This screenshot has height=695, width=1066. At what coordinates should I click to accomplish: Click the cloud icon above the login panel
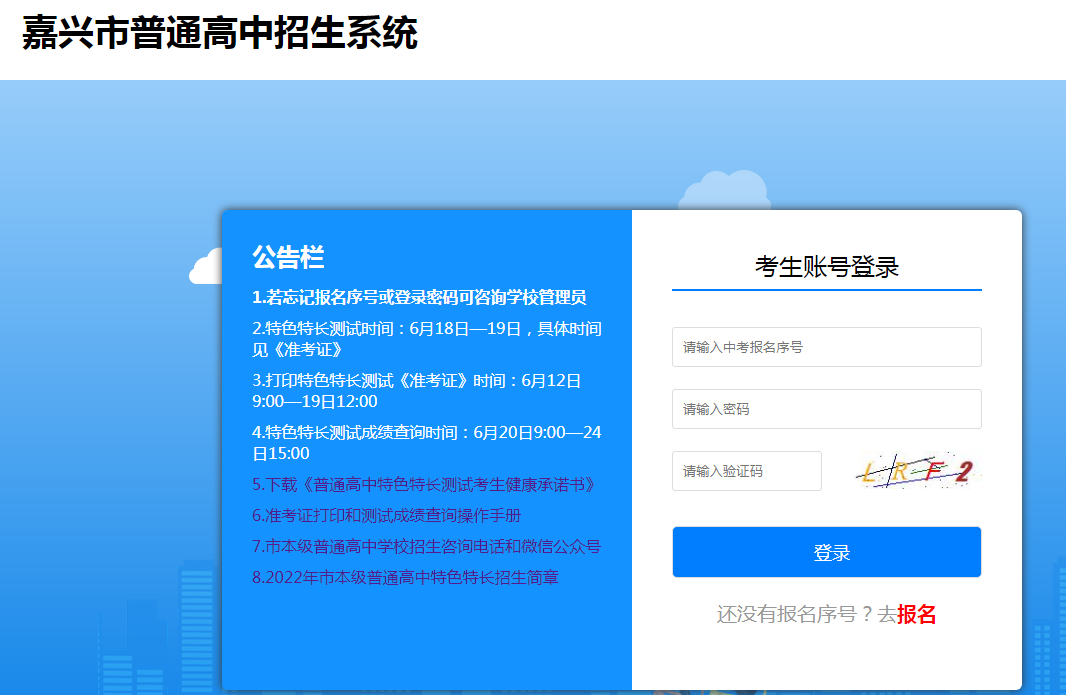[724, 191]
